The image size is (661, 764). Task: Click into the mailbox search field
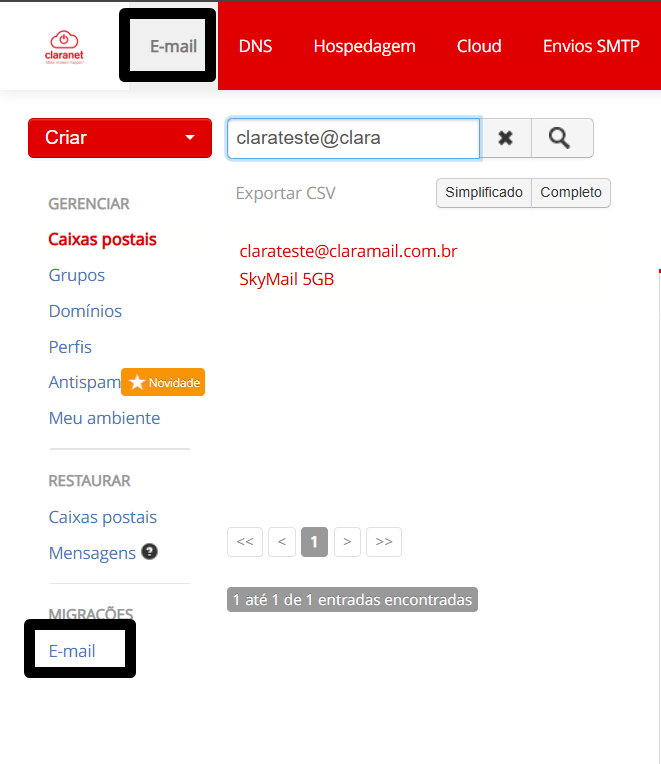tap(353, 138)
